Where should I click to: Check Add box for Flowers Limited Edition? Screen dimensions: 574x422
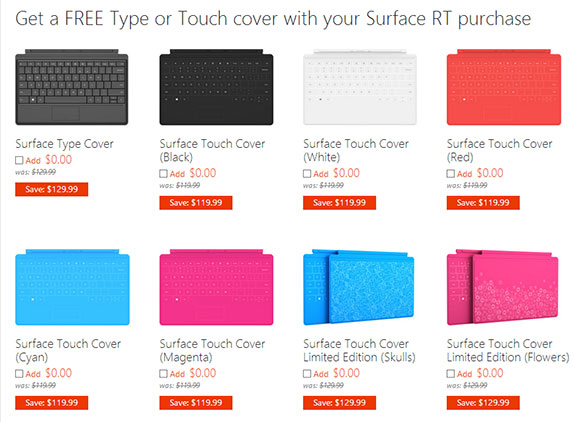click(450, 374)
